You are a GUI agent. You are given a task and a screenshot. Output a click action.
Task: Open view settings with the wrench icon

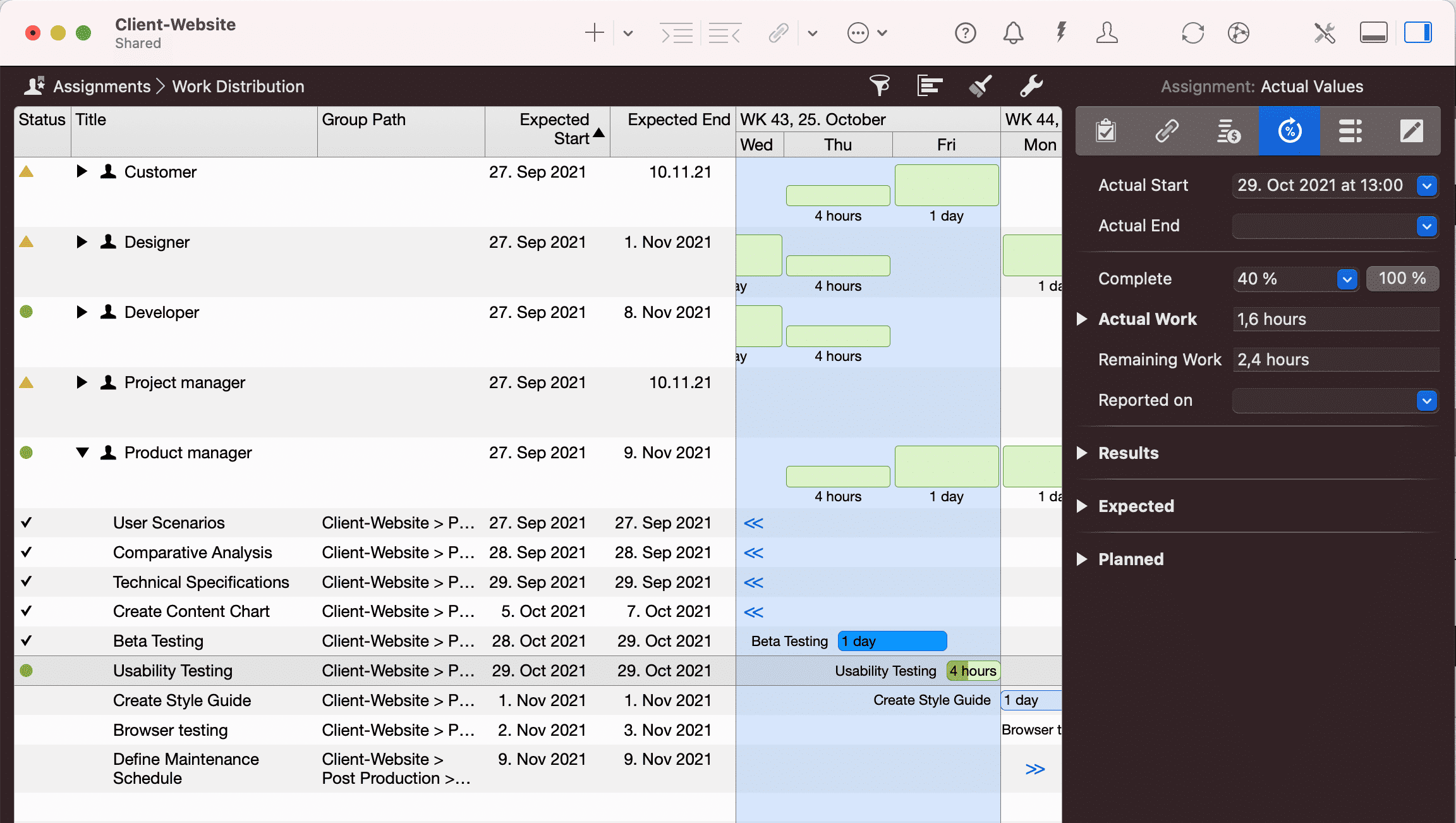click(1031, 86)
